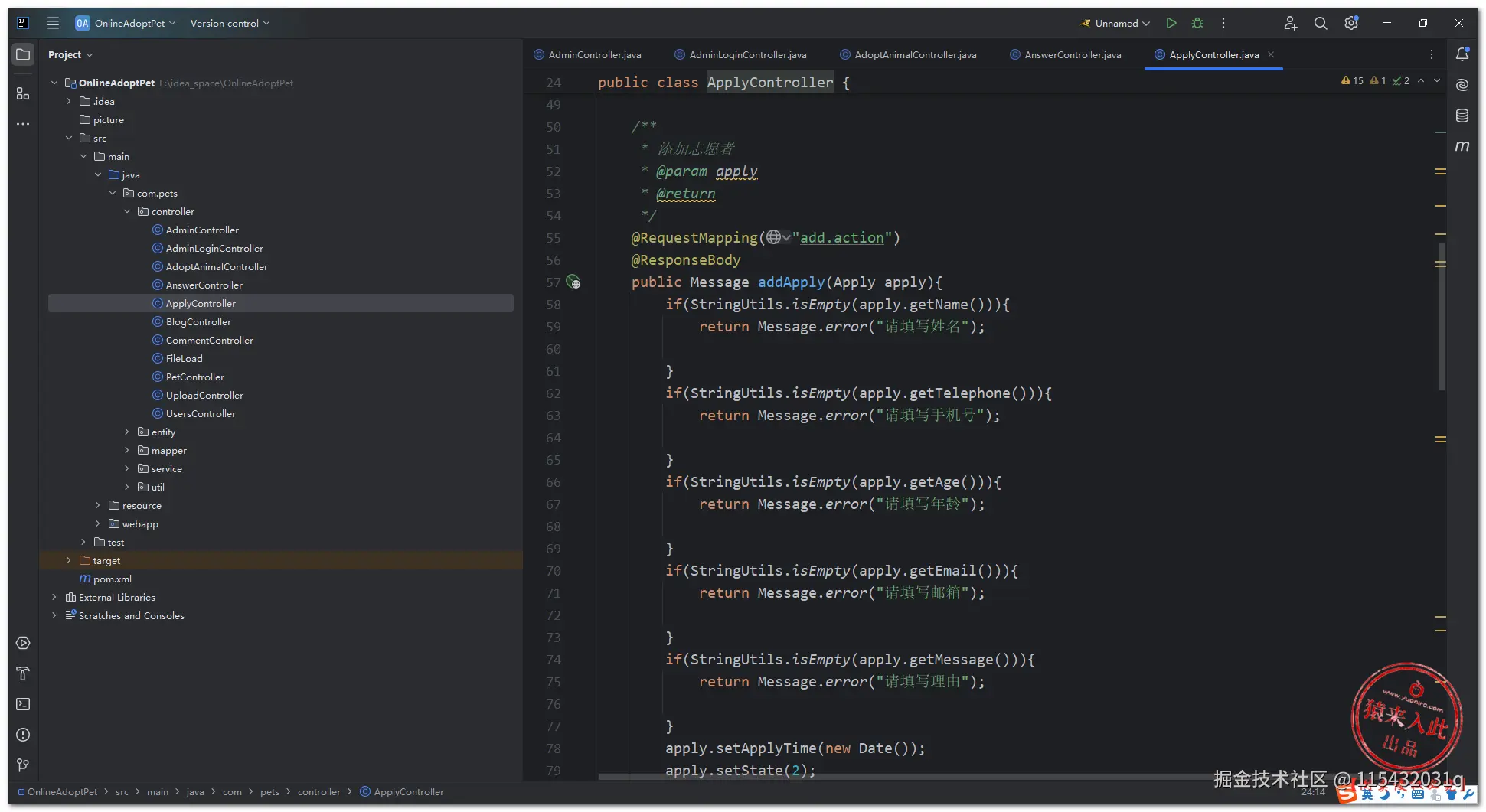The width and height of the screenshot is (1486, 812).
Task: Open the inspections warnings widget
Action: [1375, 80]
